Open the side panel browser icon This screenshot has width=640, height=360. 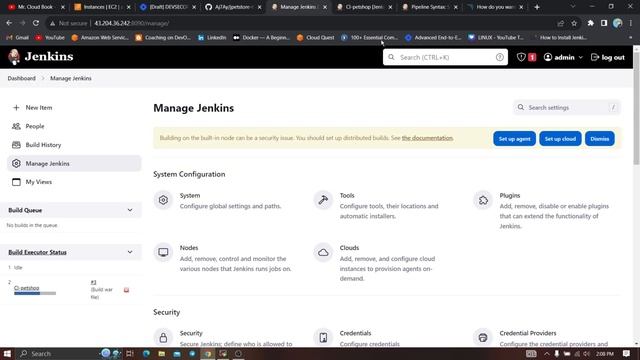[x=604, y=23]
